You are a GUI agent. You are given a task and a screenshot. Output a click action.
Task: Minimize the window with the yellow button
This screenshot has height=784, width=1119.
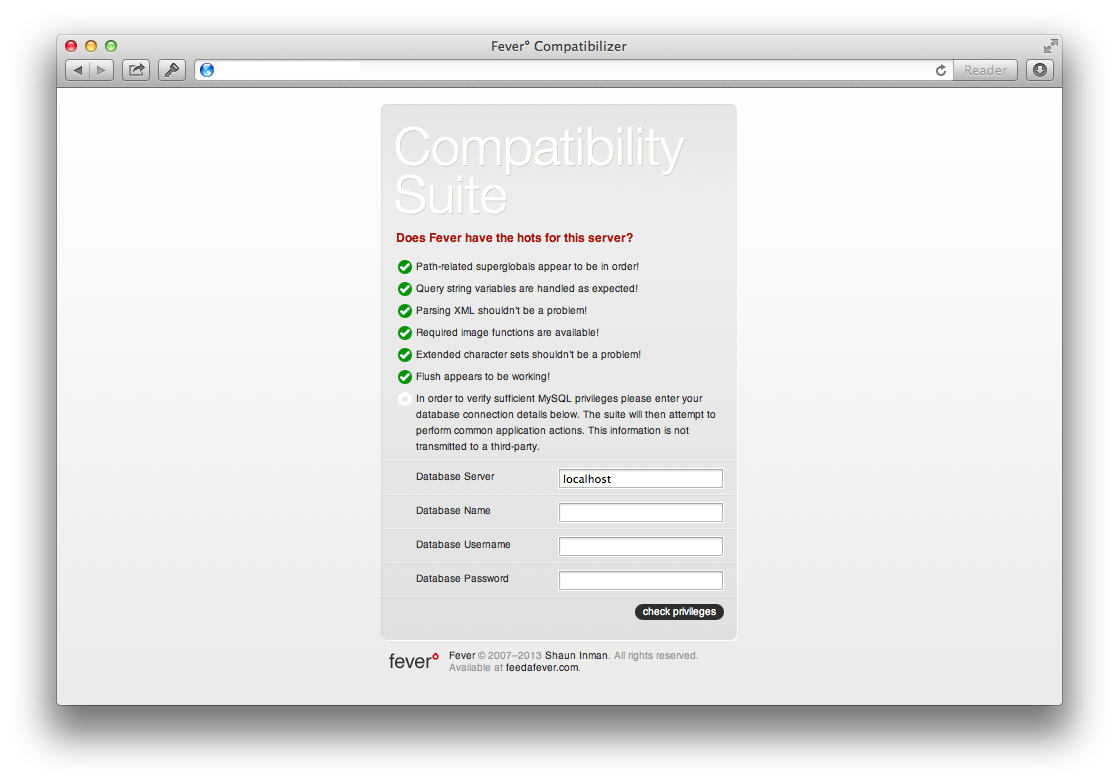pos(91,46)
